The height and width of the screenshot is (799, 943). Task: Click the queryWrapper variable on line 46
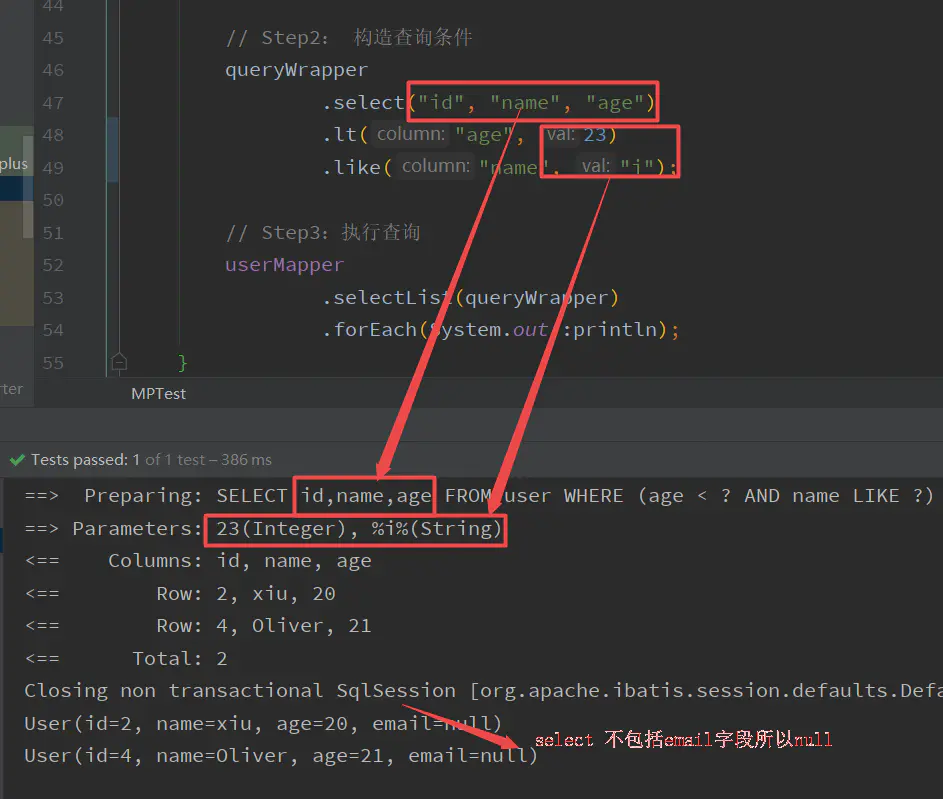[295, 70]
